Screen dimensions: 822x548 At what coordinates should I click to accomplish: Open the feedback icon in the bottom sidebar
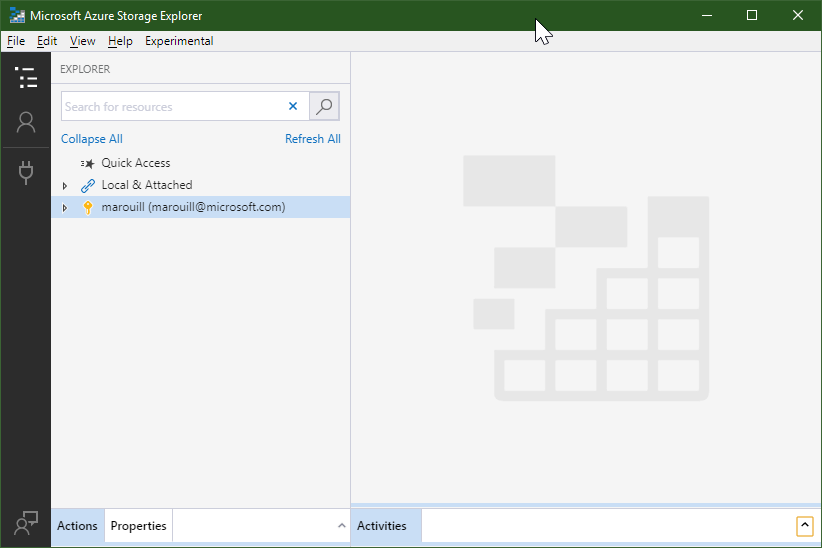click(26, 523)
